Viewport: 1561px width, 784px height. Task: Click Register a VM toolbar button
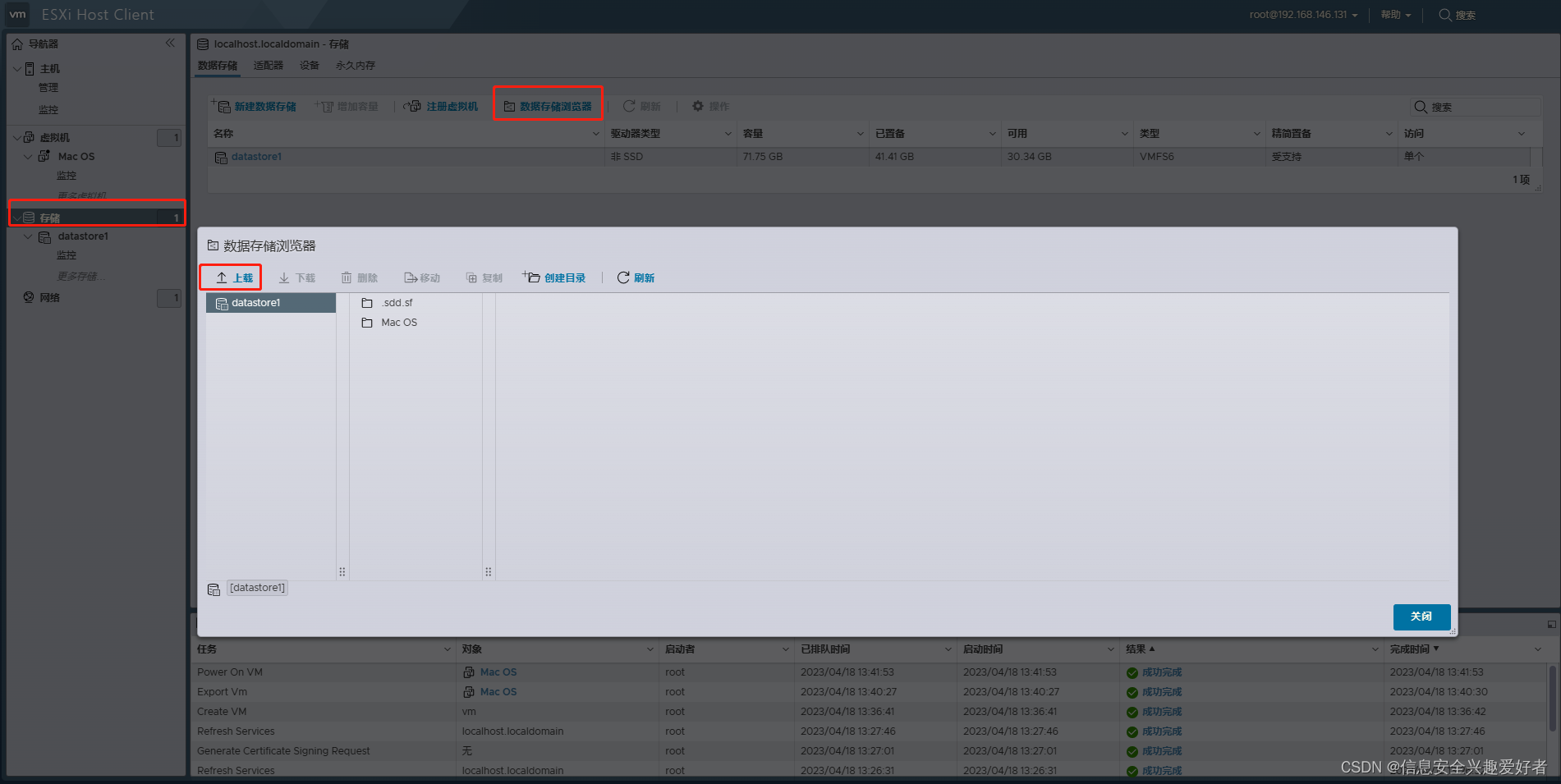click(x=441, y=106)
